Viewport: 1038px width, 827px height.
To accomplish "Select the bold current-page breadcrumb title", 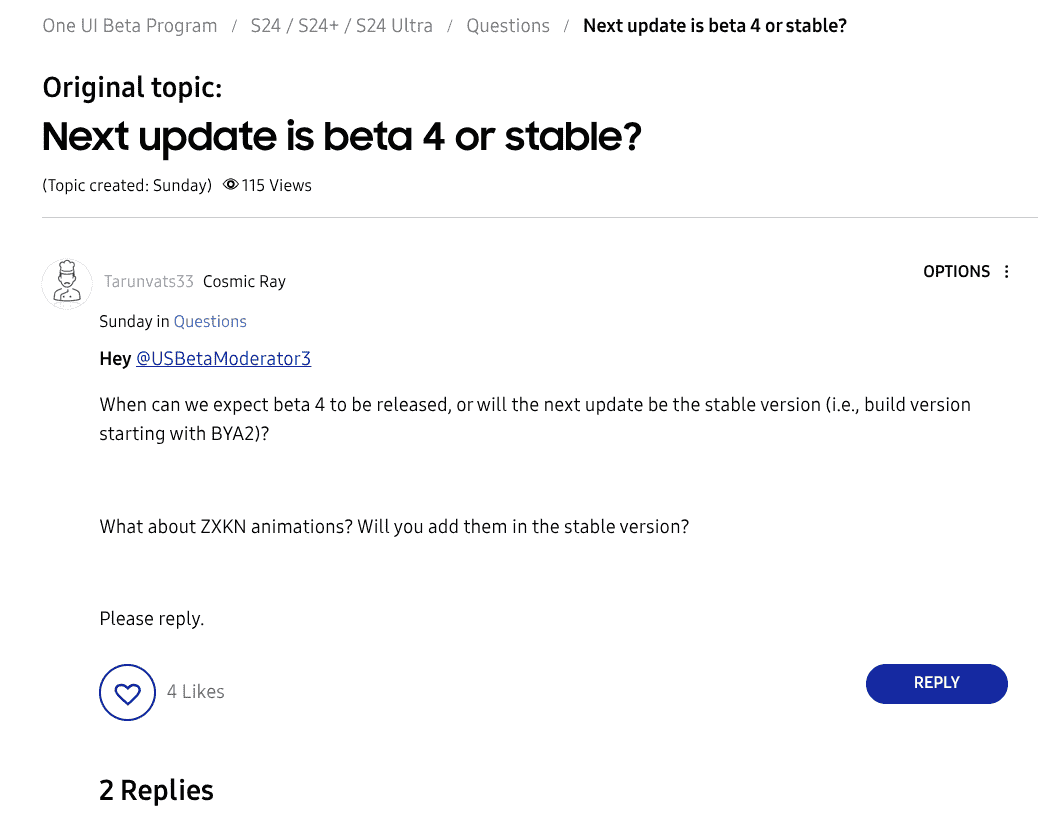I will (x=715, y=26).
